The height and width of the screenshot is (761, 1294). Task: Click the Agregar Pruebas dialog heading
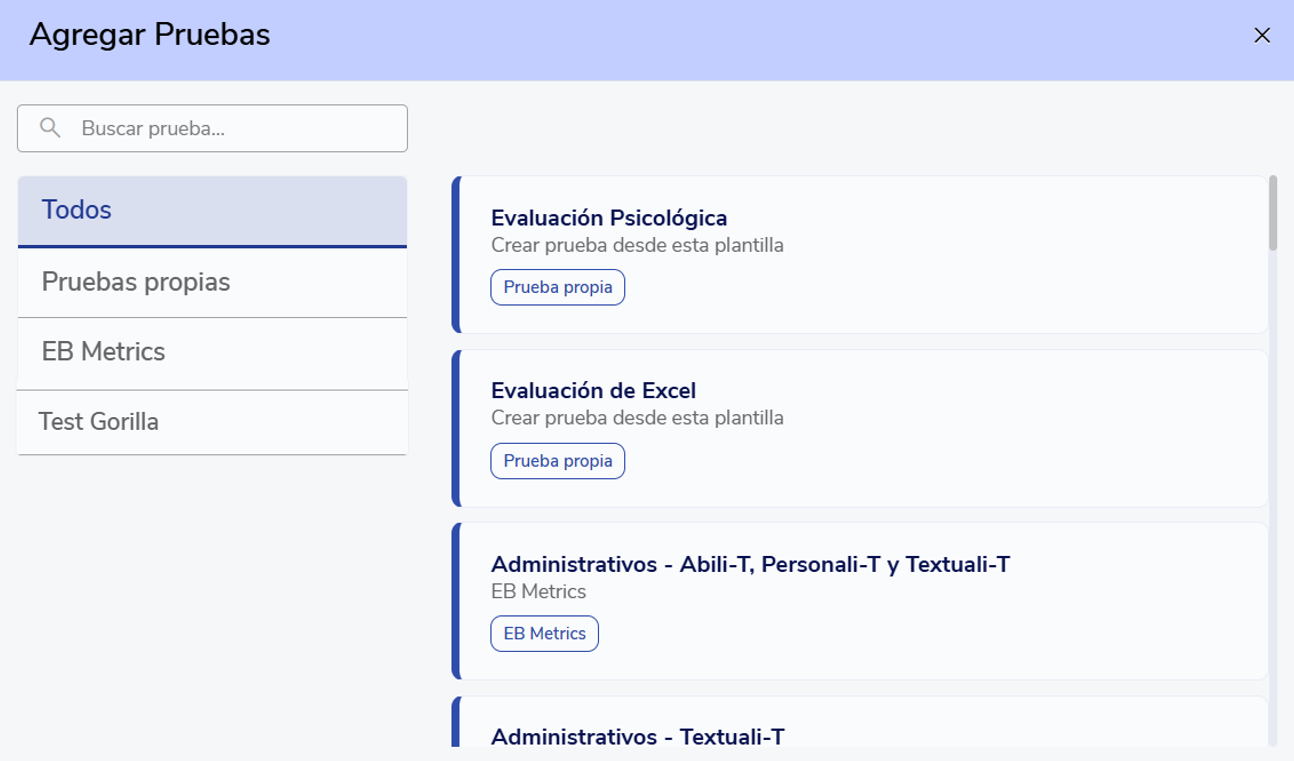point(150,36)
